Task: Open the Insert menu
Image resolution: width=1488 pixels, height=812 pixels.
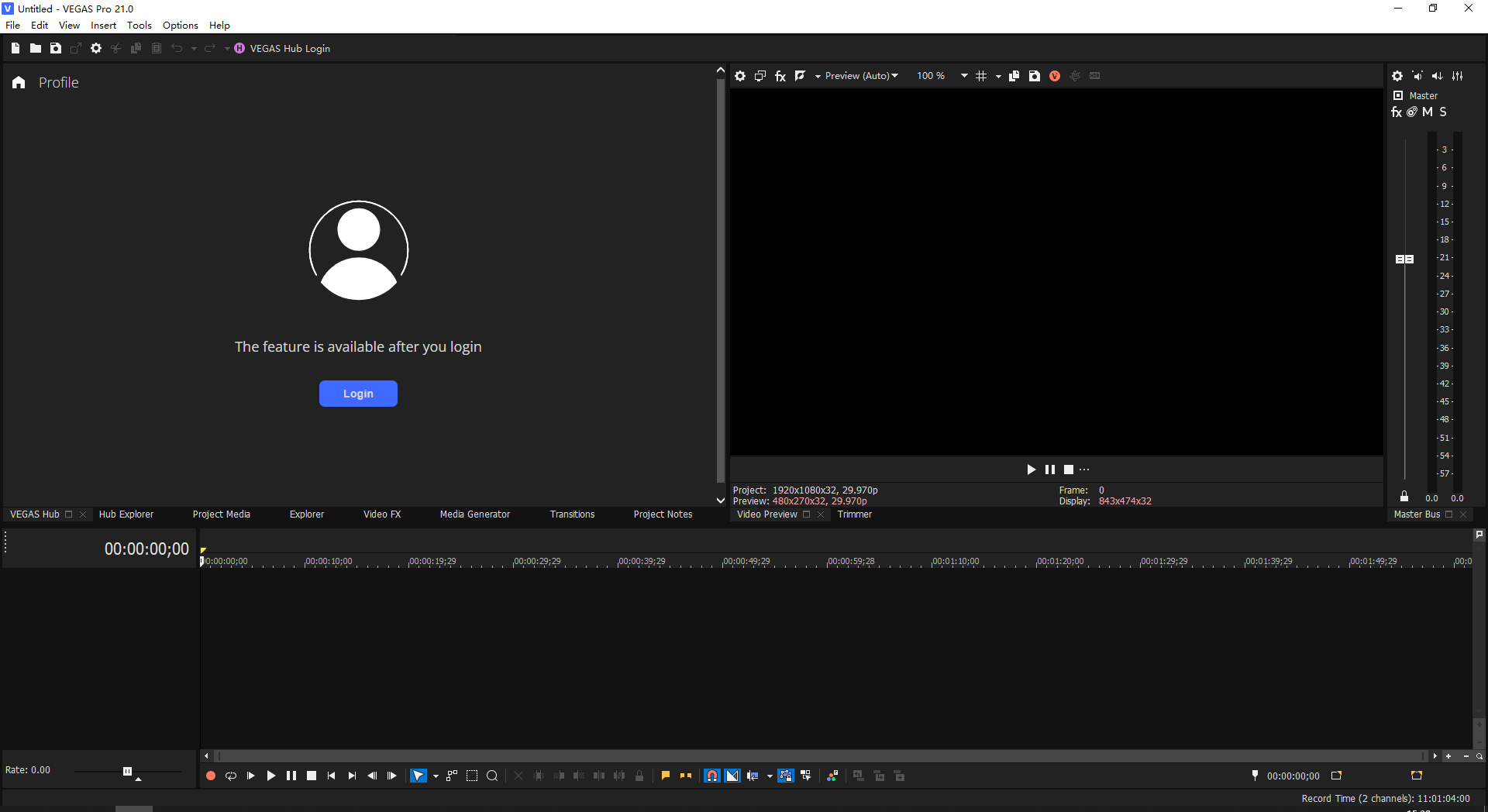Action: pyautogui.click(x=103, y=26)
